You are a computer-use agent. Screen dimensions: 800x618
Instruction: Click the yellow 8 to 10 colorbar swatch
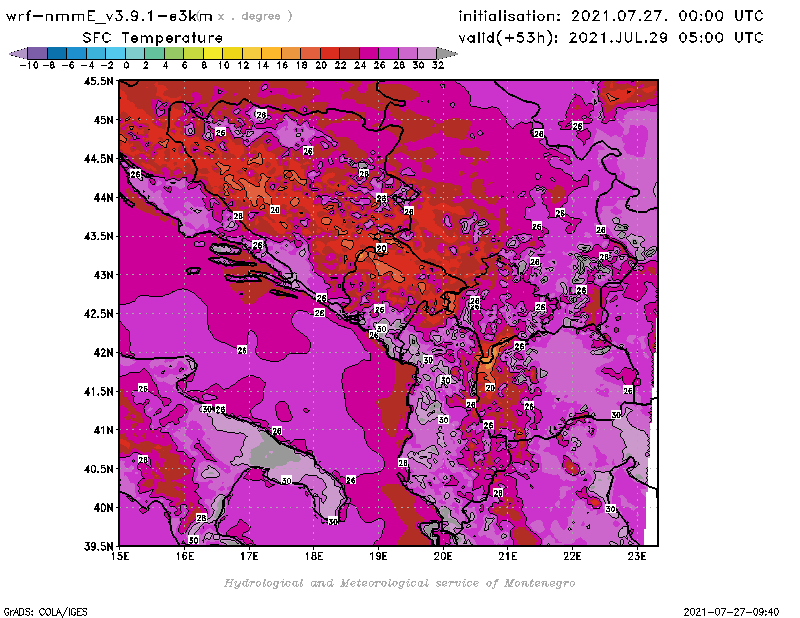[213, 53]
